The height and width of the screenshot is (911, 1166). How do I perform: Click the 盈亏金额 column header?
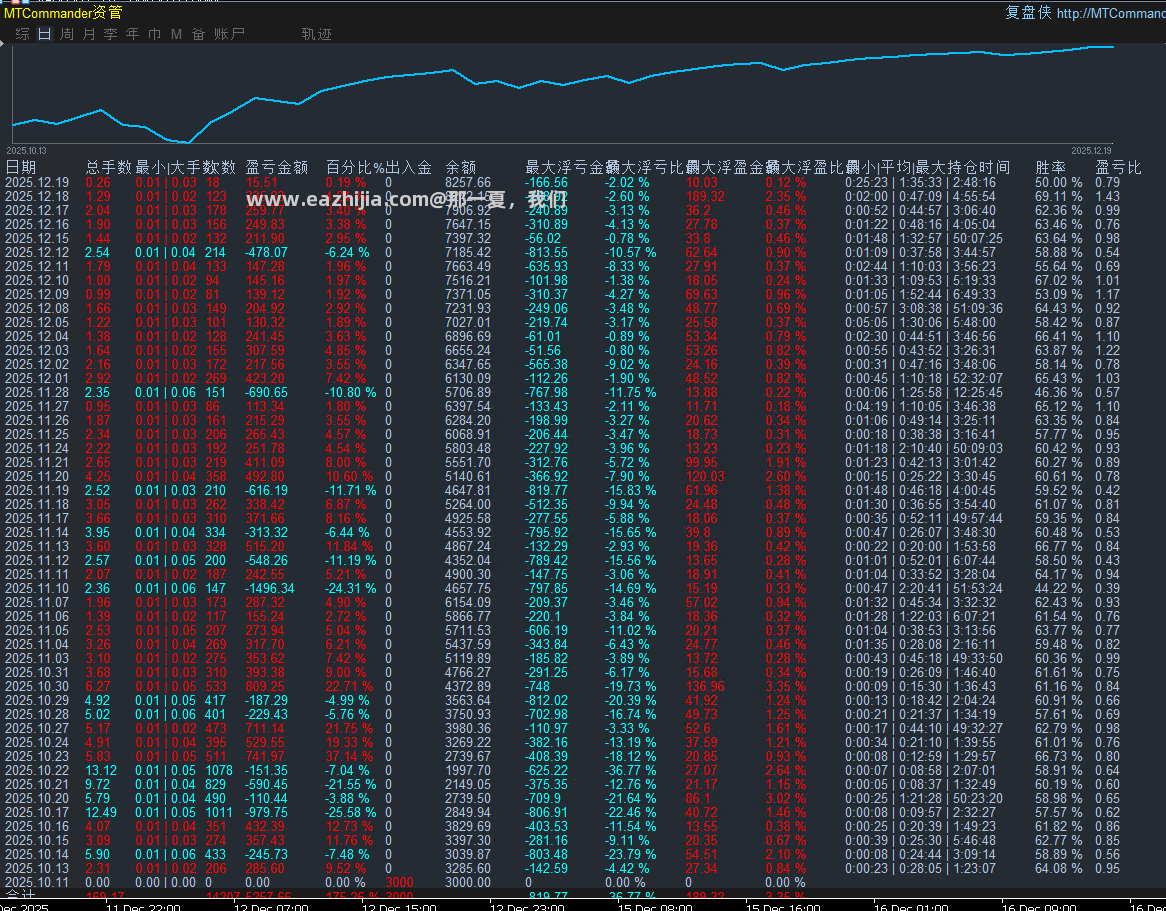pos(277,167)
